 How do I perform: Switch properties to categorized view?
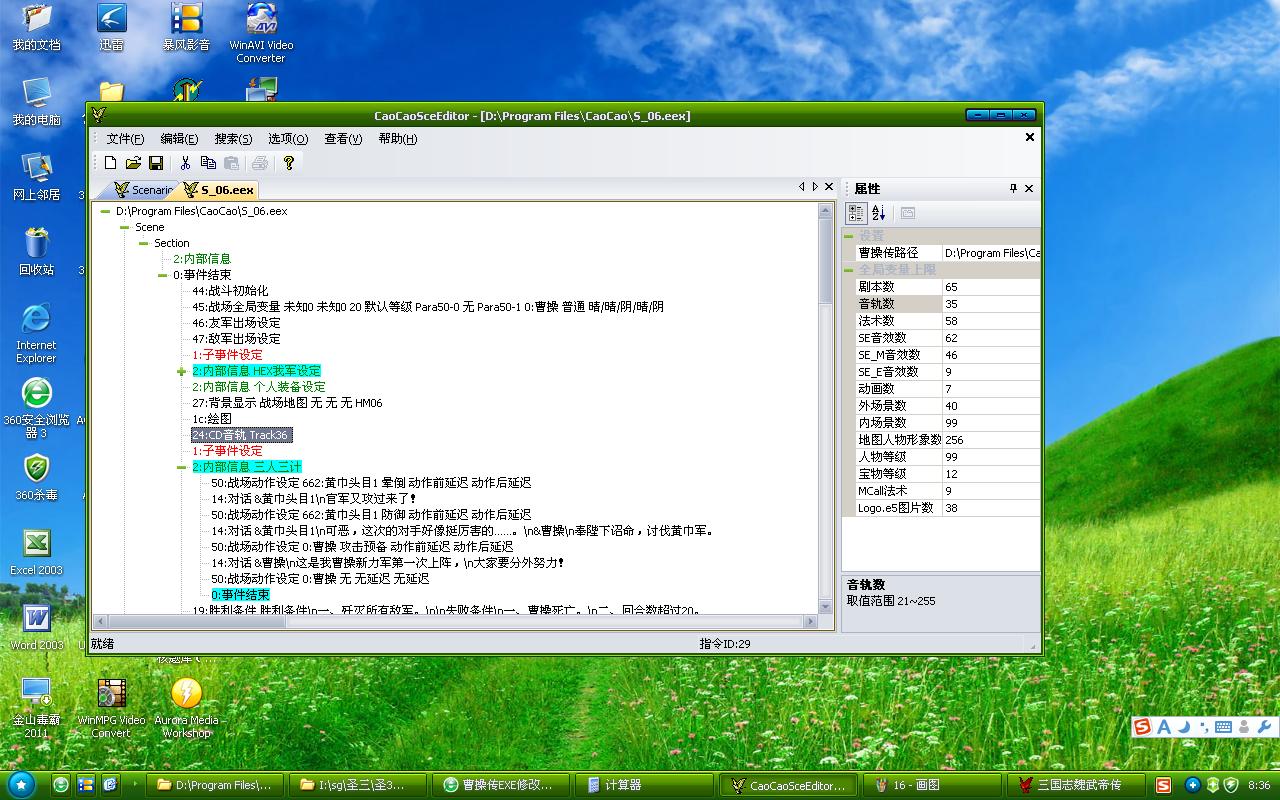click(x=856, y=213)
